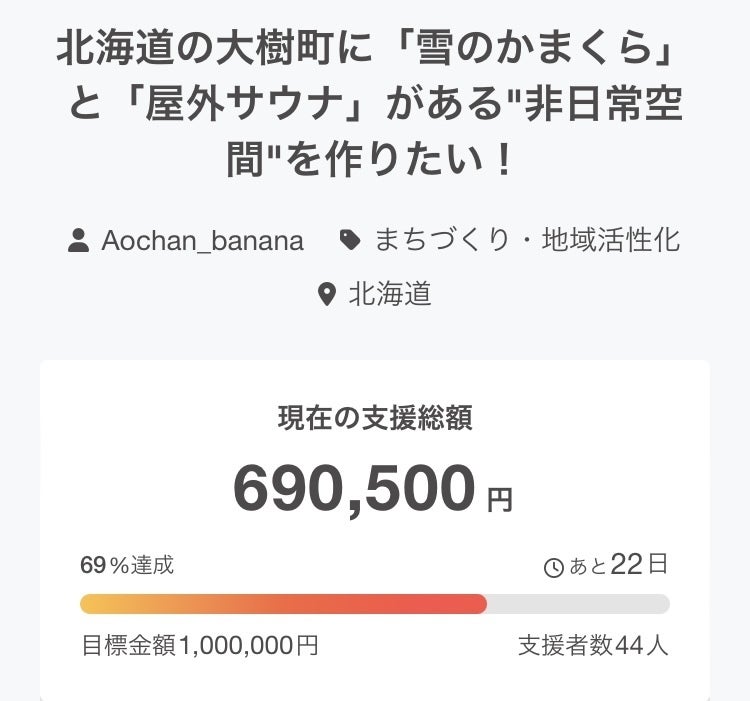Click the 690,500 total amount figure

pos(354,488)
